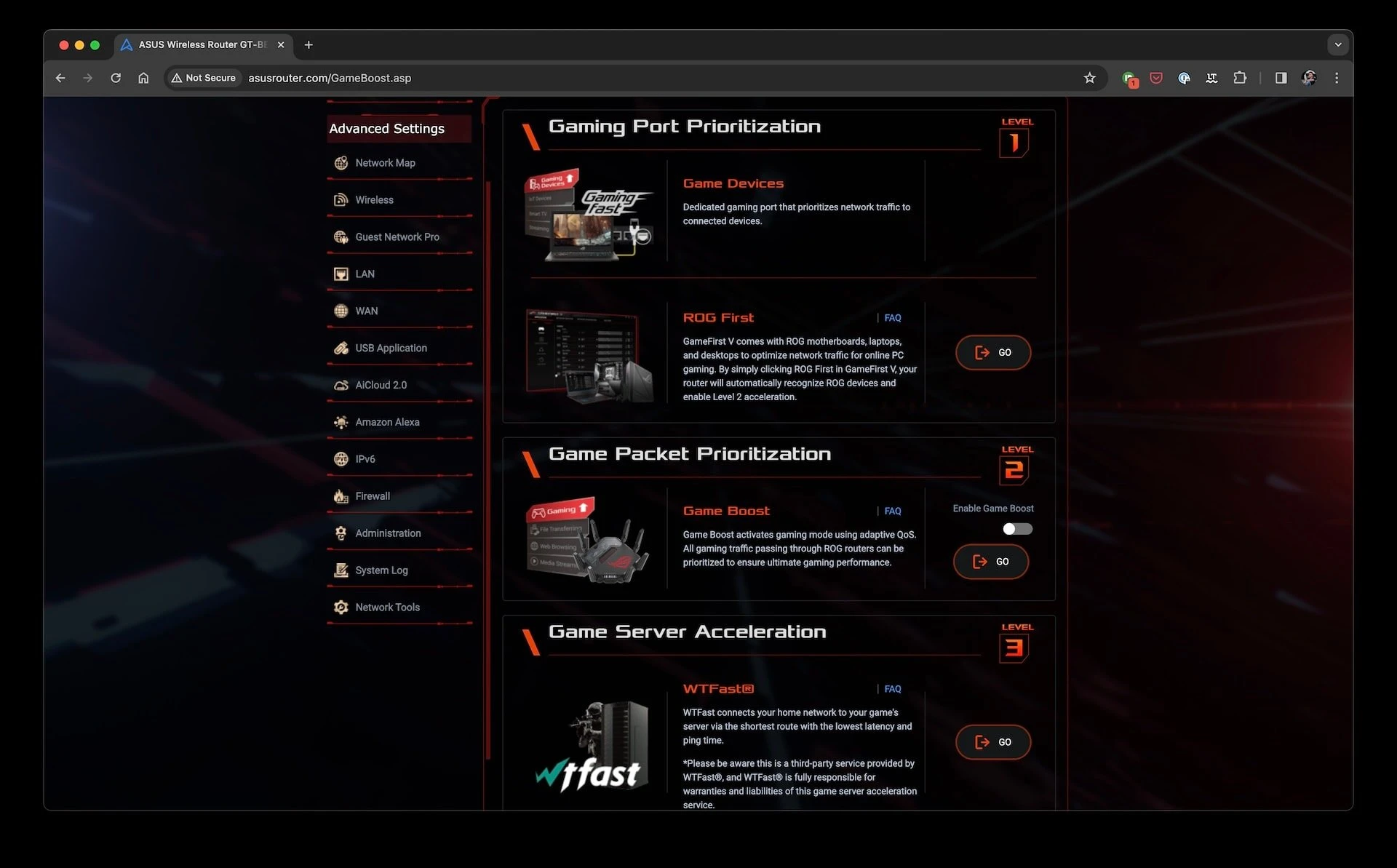
Task: Open the Chrome profile avatar
Action: [1309, 78]
